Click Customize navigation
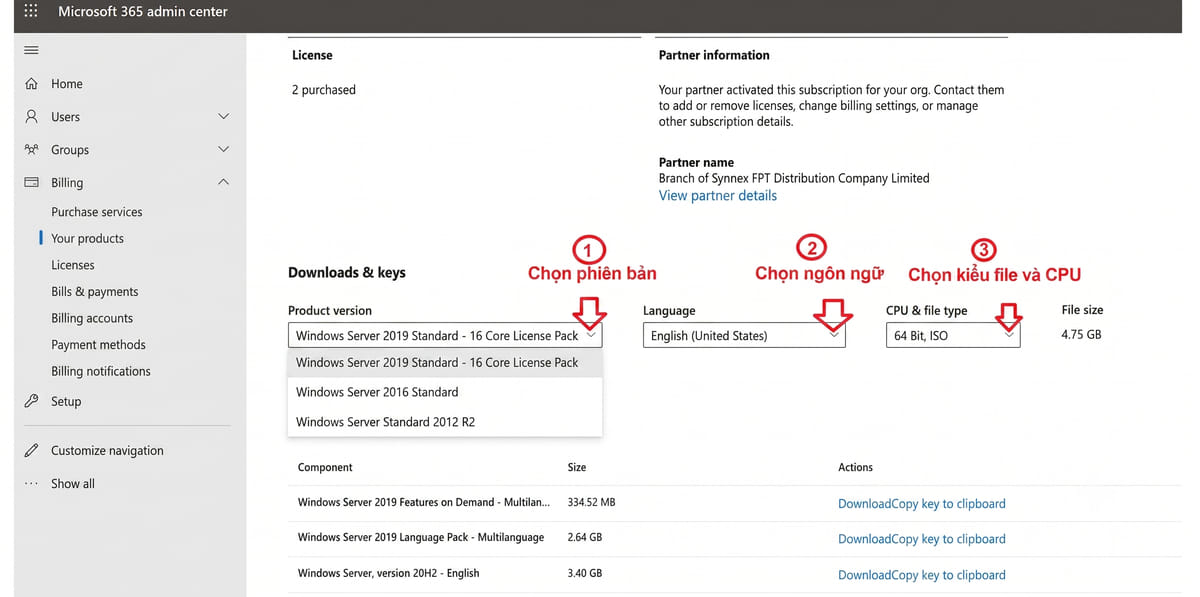Screen dimensions: 1200x597 [107, 450]
